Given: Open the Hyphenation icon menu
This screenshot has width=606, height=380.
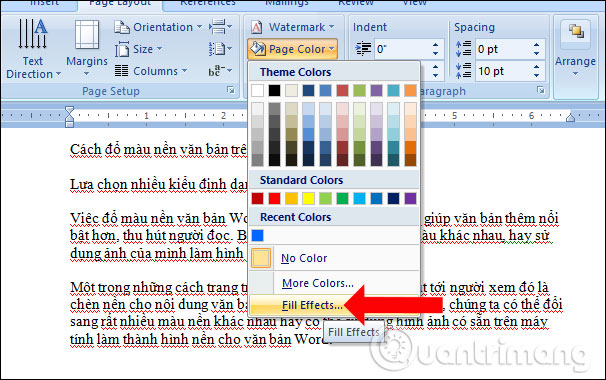Looking at the screenshot, I should click(220, 71).
